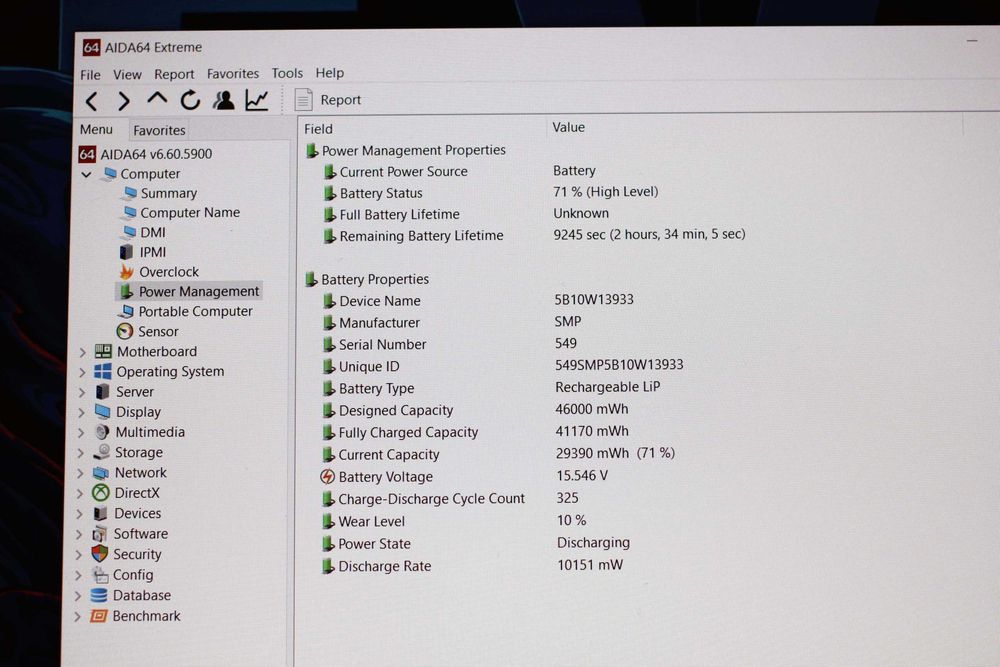Open the Report menu
Viewport: 1000px width, 667px height.
point(174,74)
